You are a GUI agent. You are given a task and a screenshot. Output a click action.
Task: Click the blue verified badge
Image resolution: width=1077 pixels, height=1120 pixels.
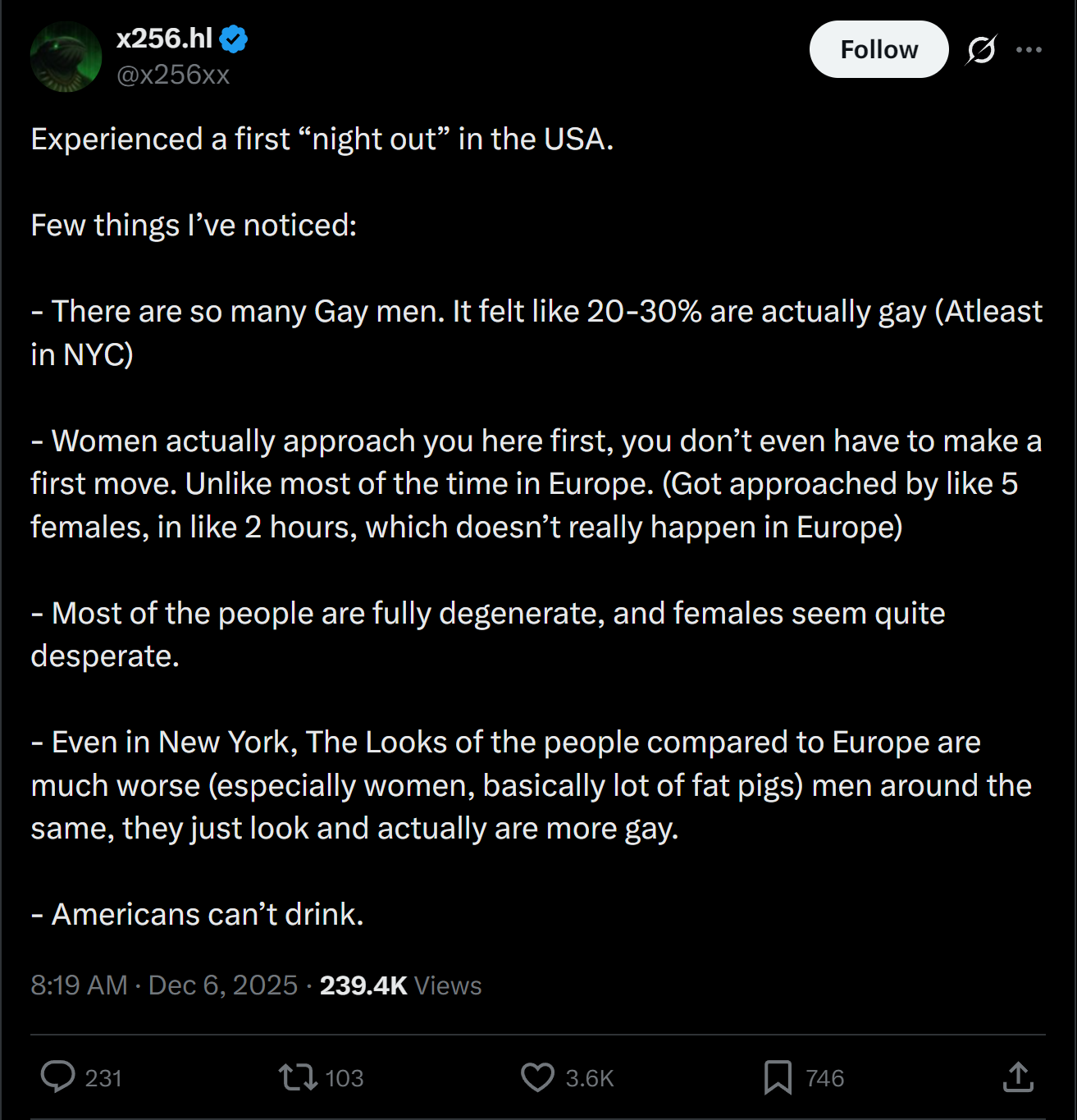(234, 39)
